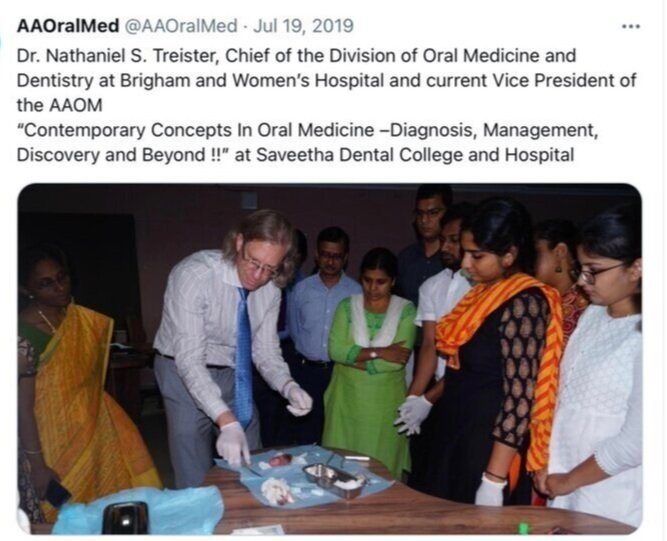Viewport: 667px width, 541px height.
Task: Click the text 'Brigham and Women's Hospital'
Action: pyautogui.click(x=252, y=80)
